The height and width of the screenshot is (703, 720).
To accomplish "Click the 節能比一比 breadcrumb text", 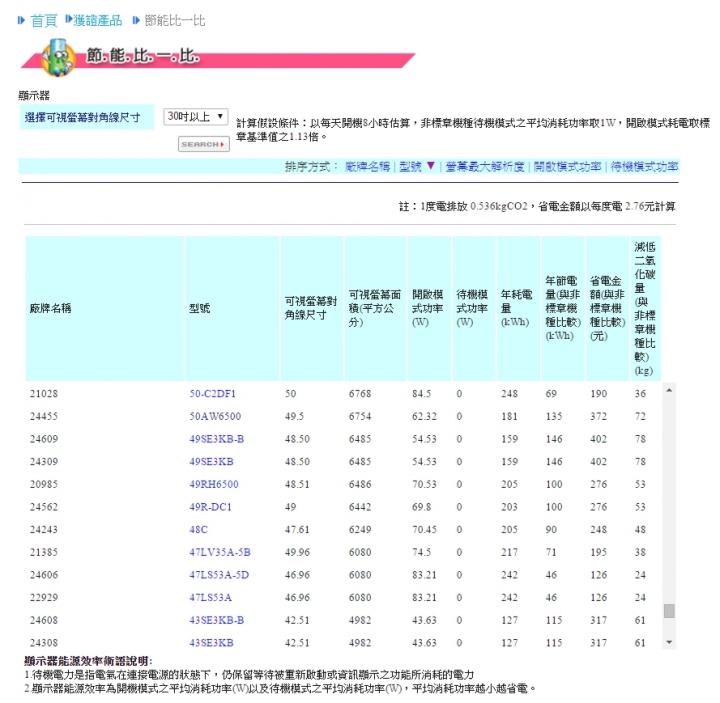I will coord(174,21).
